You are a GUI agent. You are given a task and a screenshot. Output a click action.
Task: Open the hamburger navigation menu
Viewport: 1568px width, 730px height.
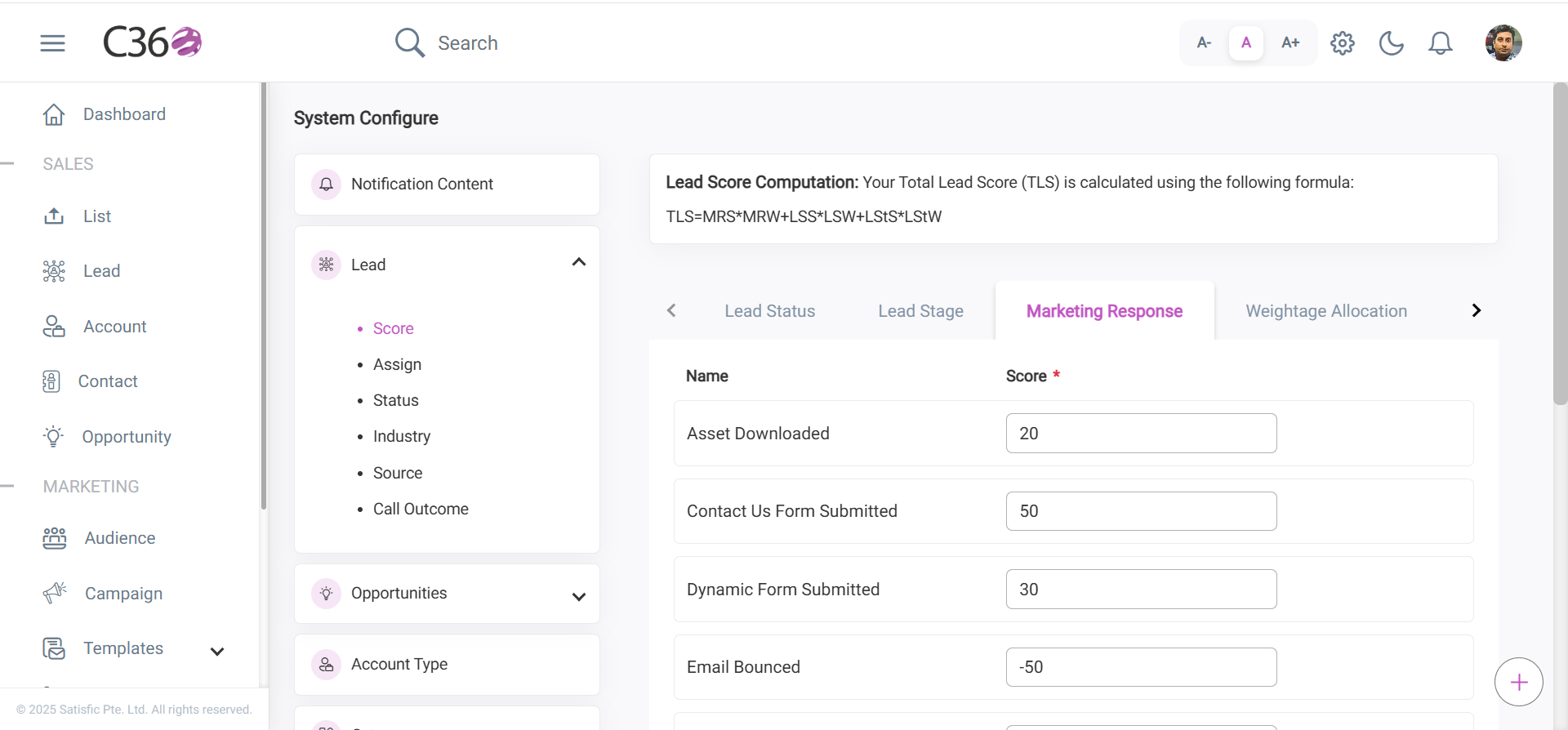(52, 43)
